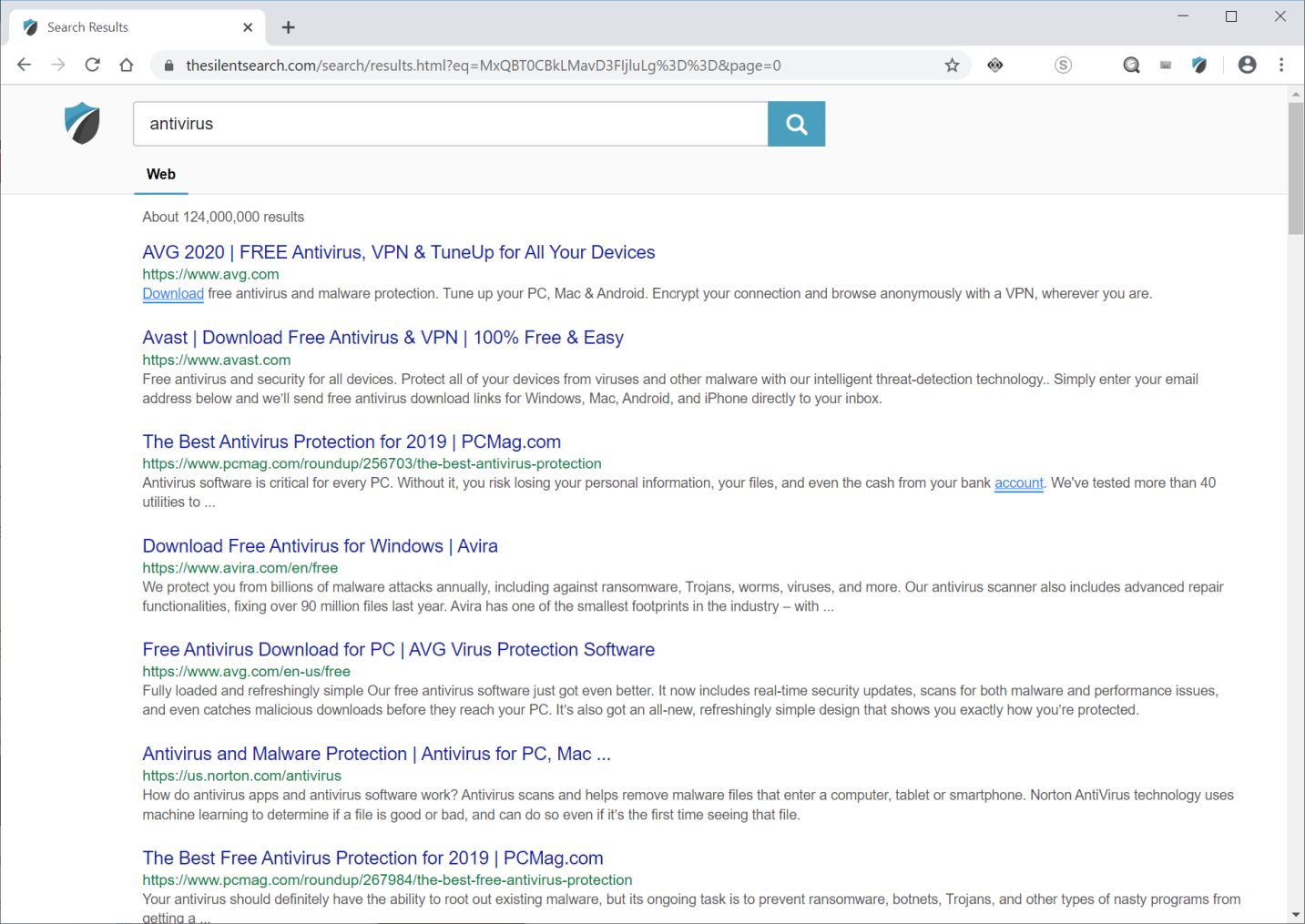Click the pcmag.com roundup/267984 URL text
The height and width of the screenshot is (924, 1305).
tap(387, 879)
